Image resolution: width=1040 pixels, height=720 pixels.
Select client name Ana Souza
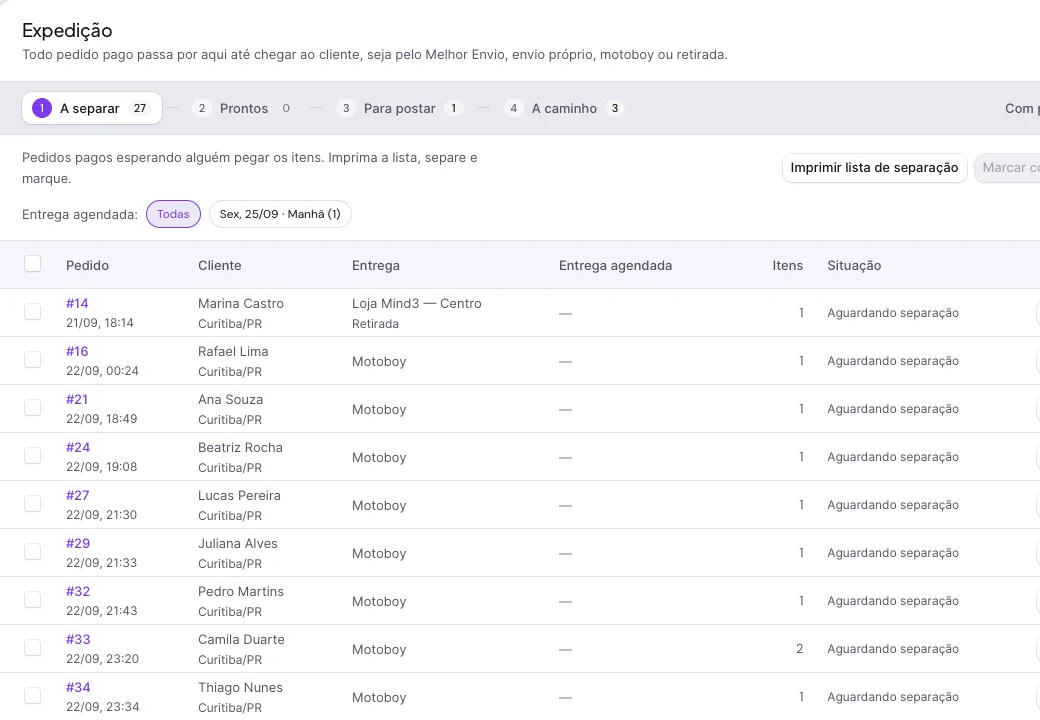coord(230,400)
